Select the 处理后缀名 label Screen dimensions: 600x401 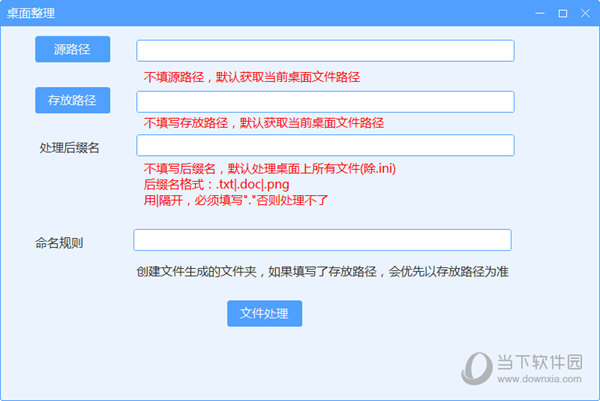(x=69, y=148)
